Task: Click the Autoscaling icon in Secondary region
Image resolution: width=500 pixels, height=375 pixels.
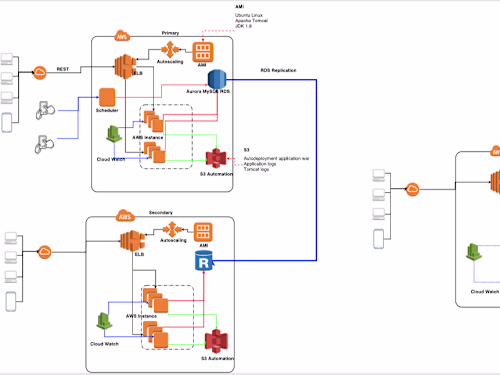Action: tap(172, 230)
